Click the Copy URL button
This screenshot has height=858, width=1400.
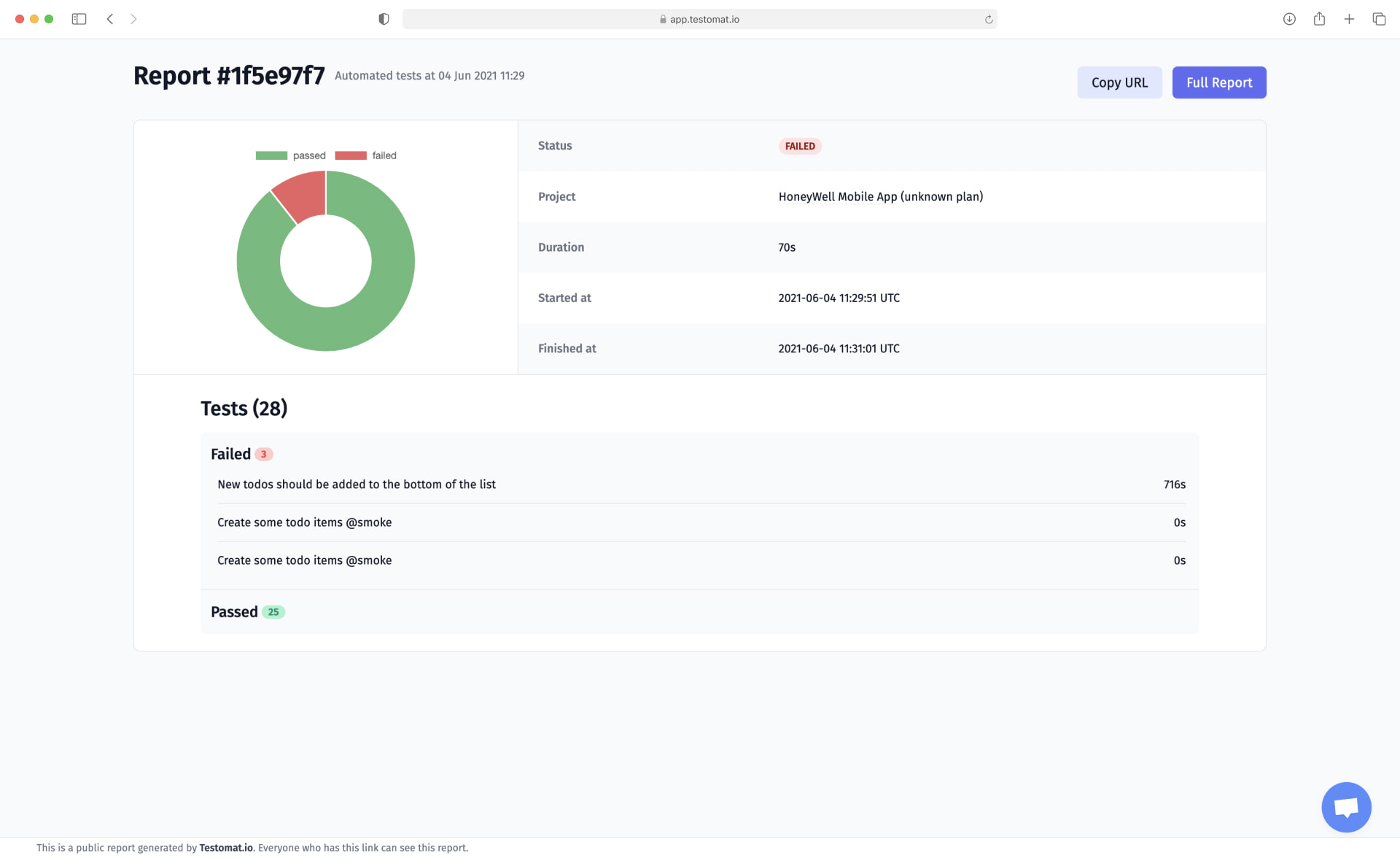[x=1119, y=82]
